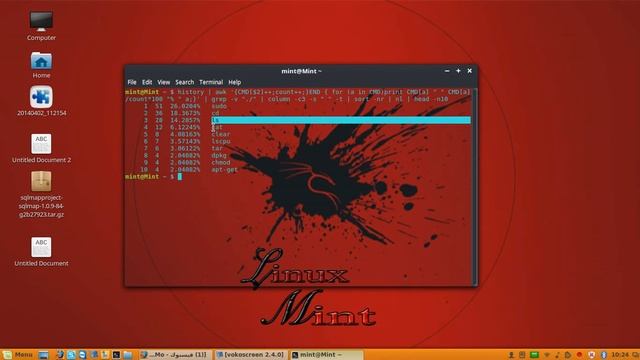Click the apt-get row in terminal output
This screenshot has height=360, width=640.
point(298,169)
